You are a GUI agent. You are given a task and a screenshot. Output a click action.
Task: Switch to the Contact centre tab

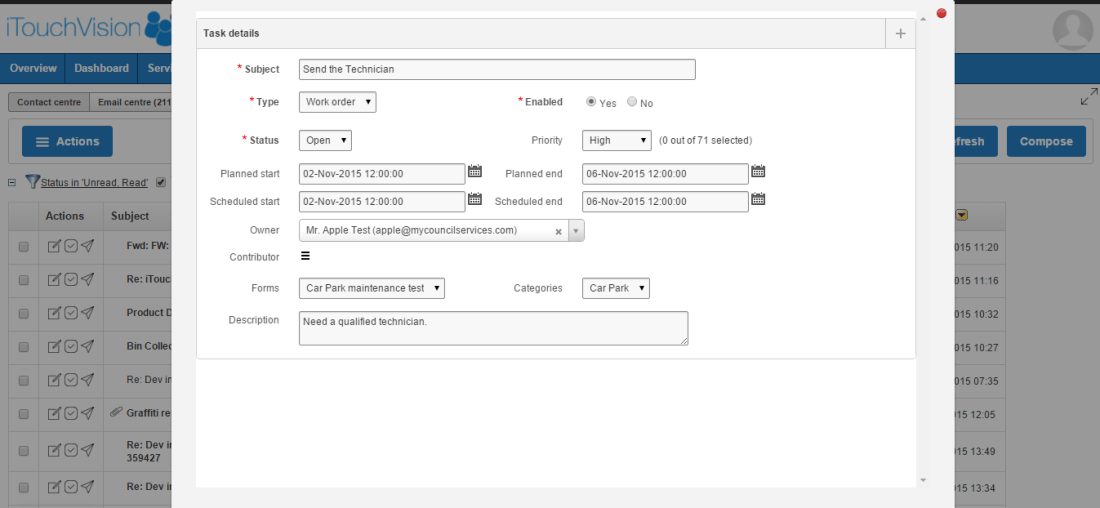click(49, 102)
